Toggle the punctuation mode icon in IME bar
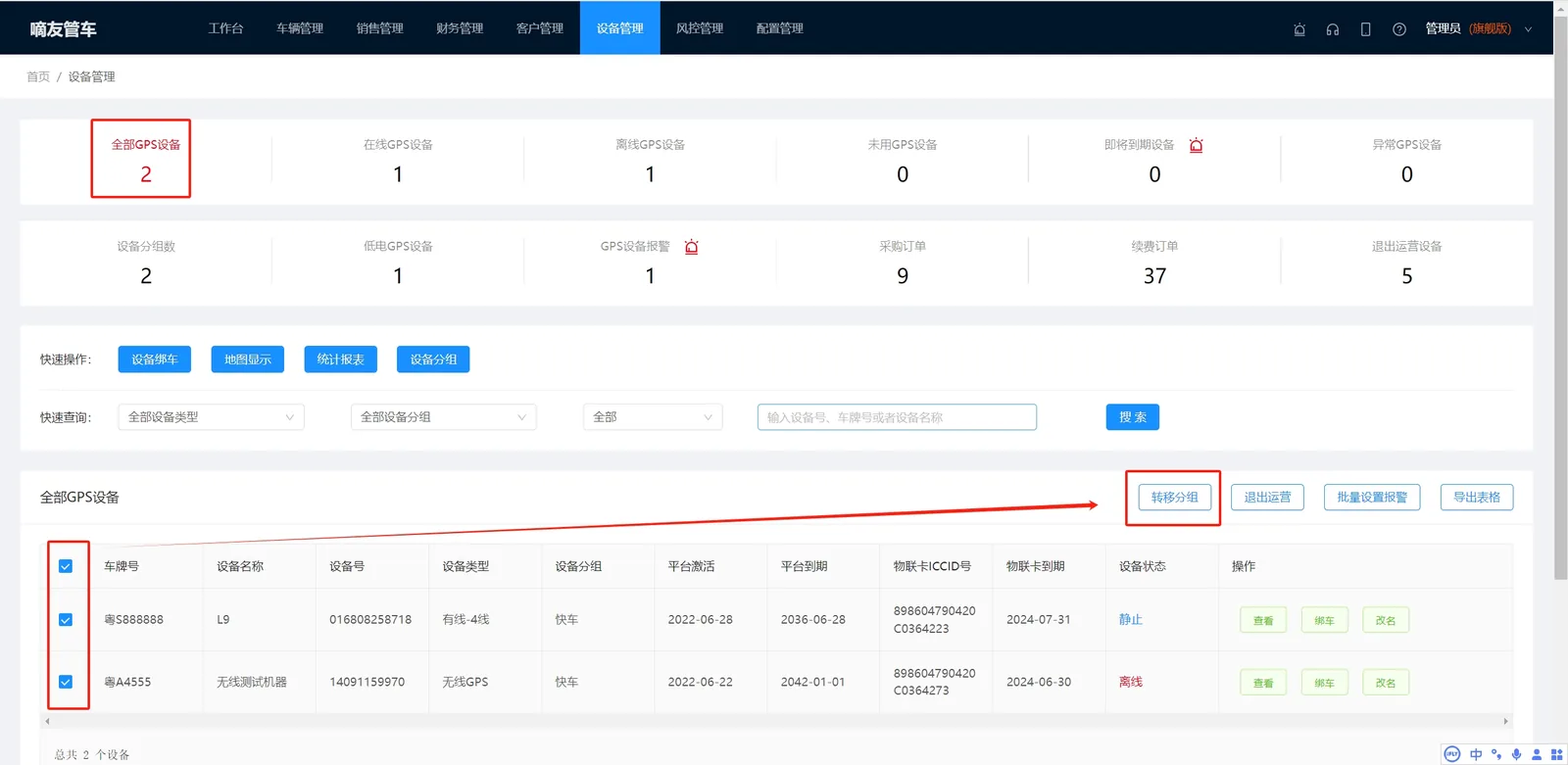1568x765 pixels. click(1496, 754)
